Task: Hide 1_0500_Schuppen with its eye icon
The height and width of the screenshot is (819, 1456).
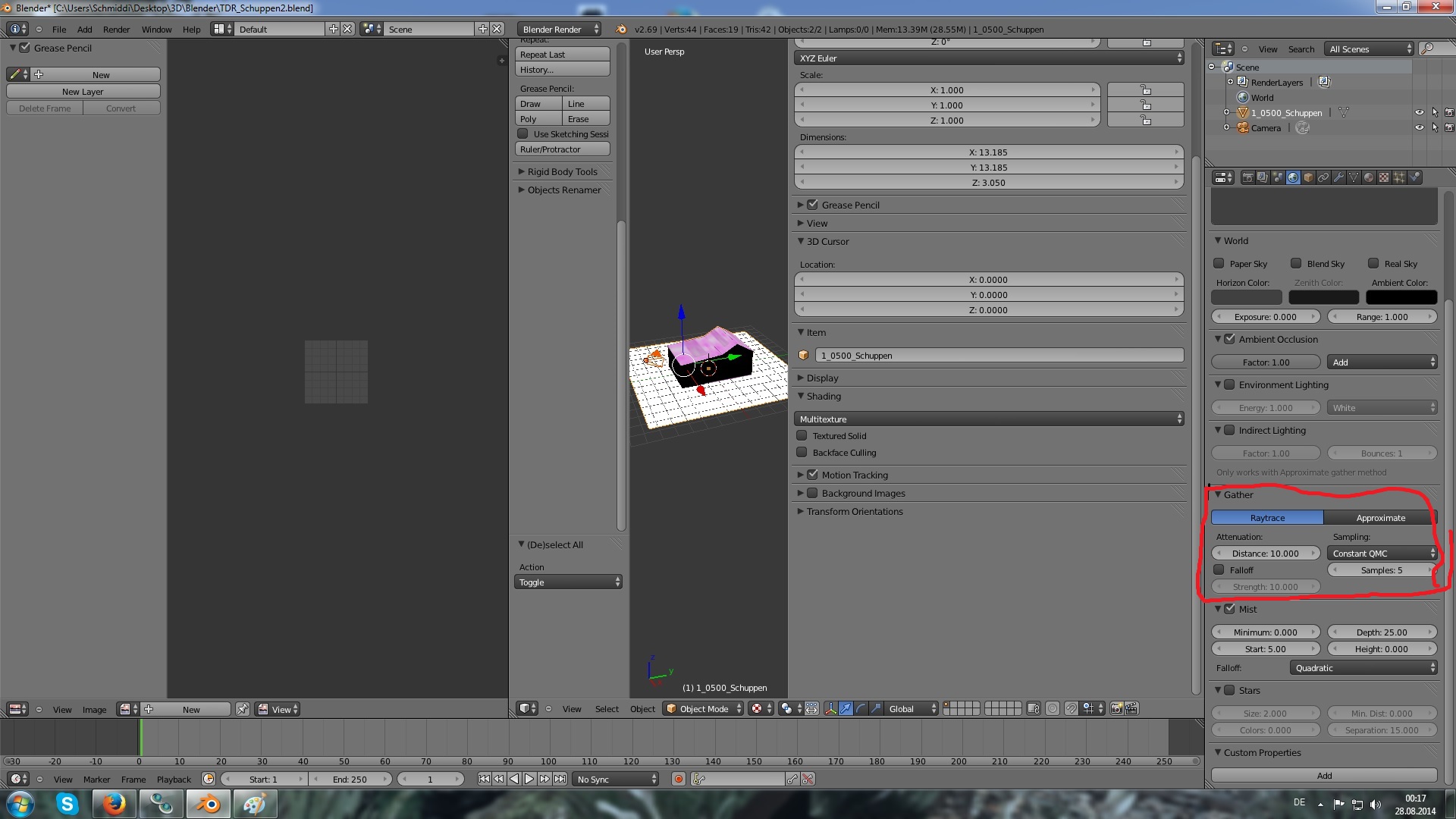Action: (1419, 112)
